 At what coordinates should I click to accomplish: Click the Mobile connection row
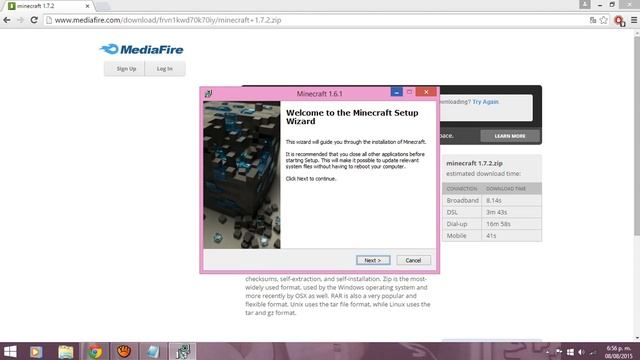tap(492, 236)
